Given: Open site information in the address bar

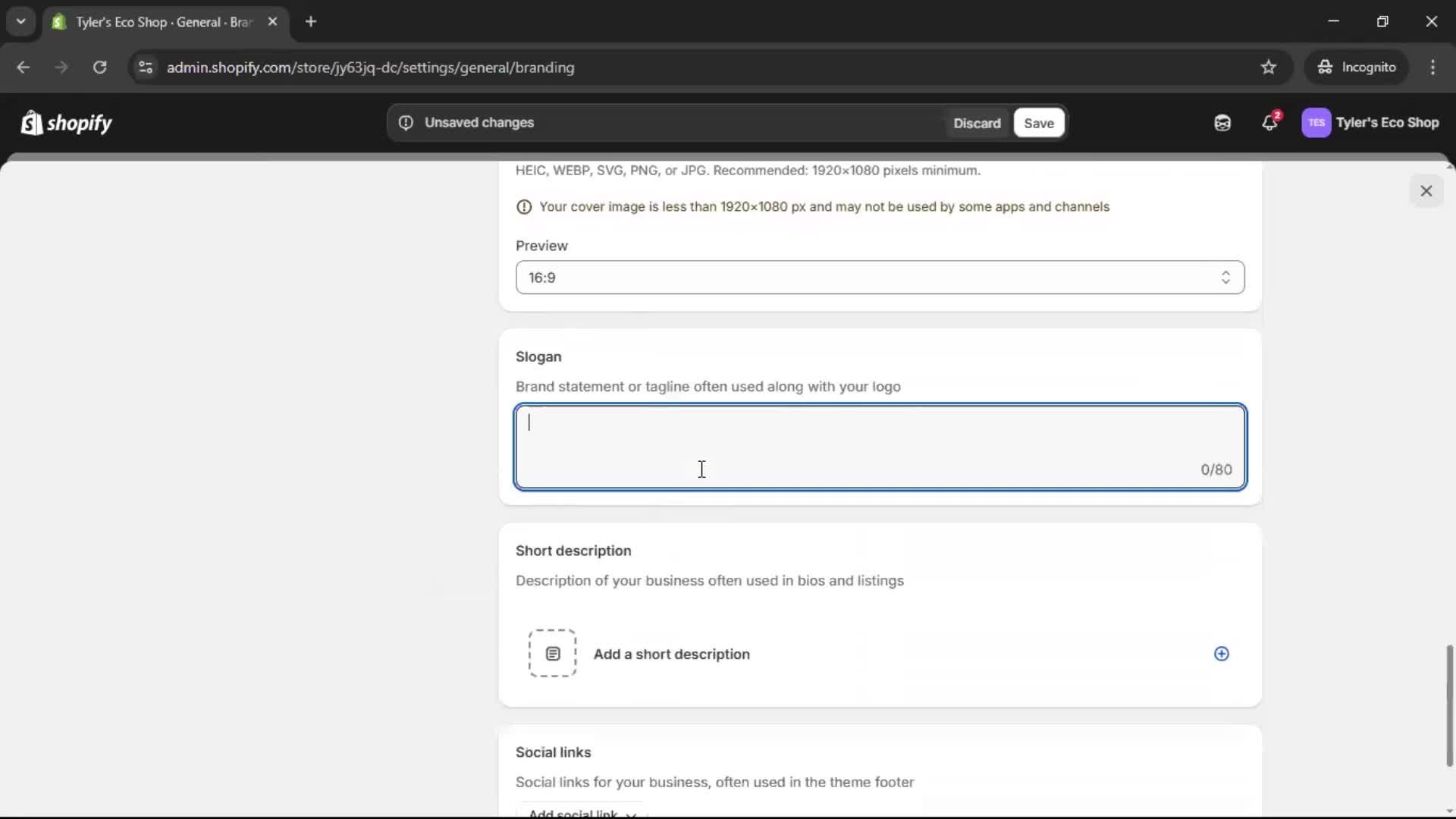Looking at the screenshot, I should (145, 67).
